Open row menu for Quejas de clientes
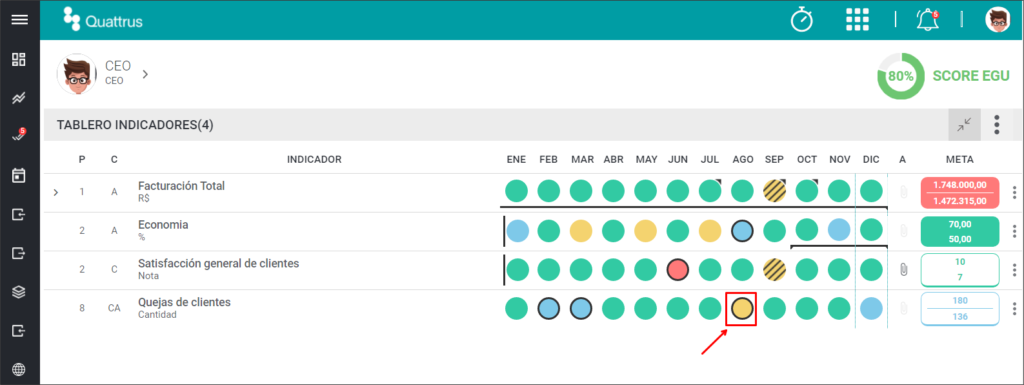 pos(1014,309)
